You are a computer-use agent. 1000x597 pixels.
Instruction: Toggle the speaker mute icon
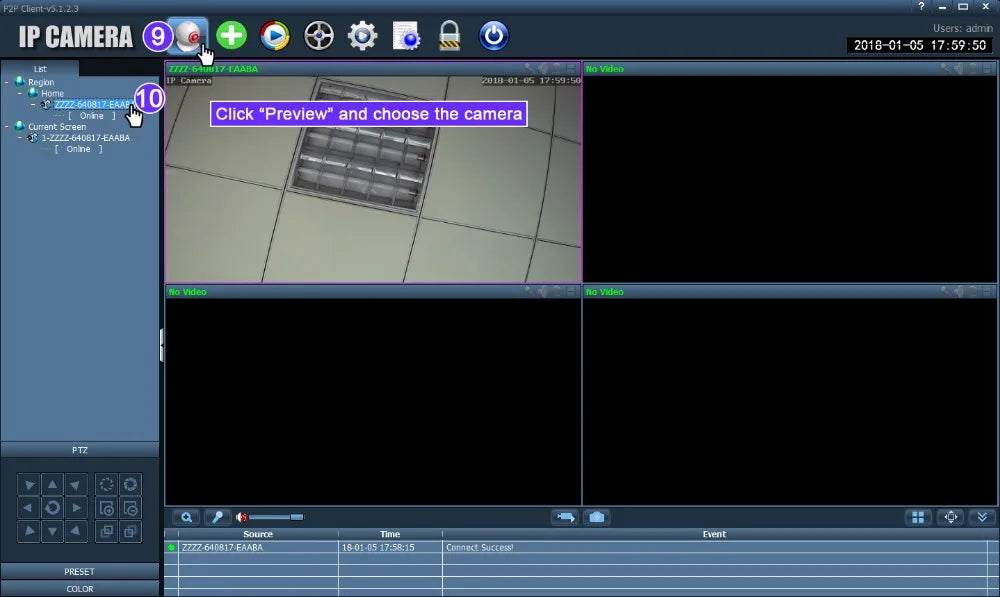coord(241,517)
